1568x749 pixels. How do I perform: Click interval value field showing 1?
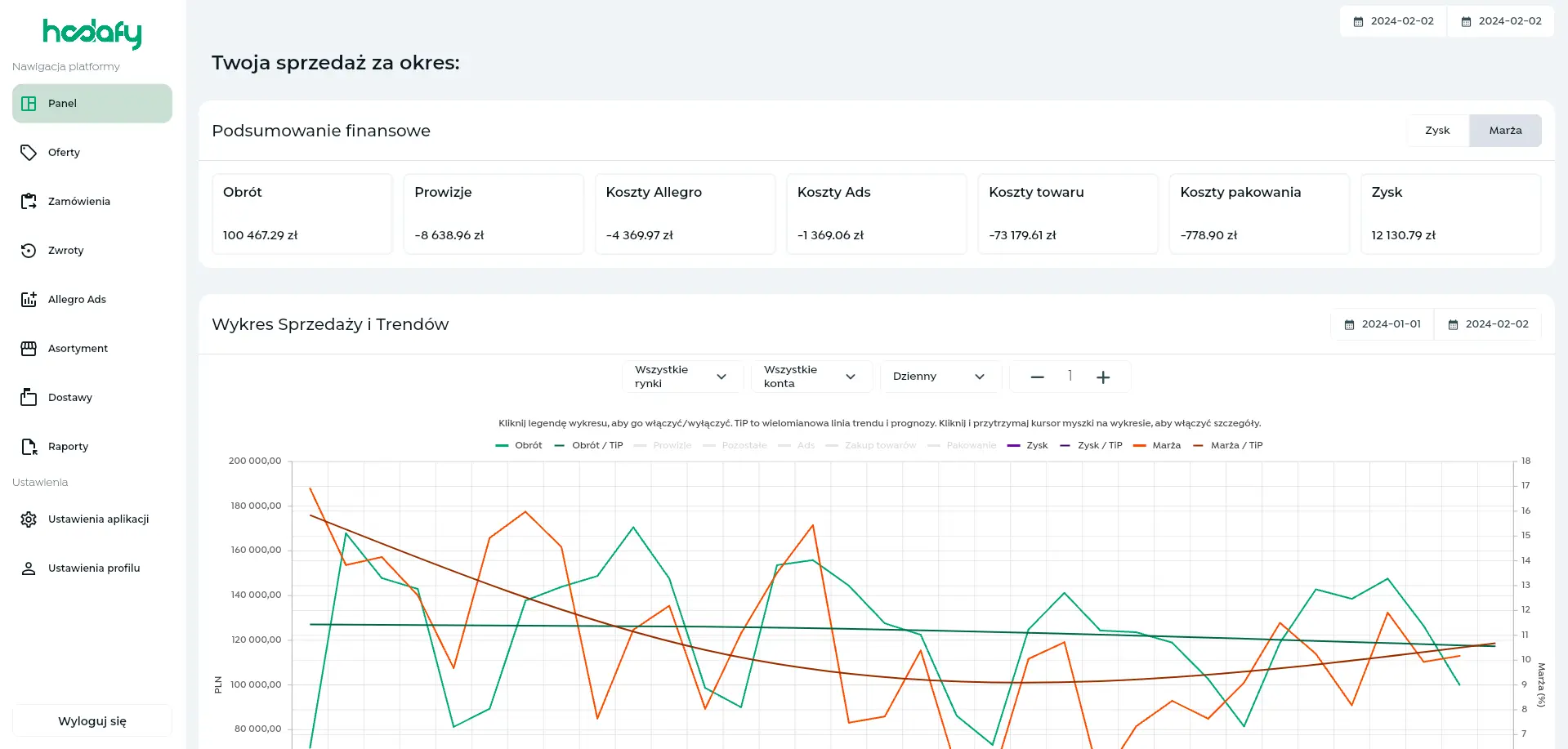pos(1070,377)
